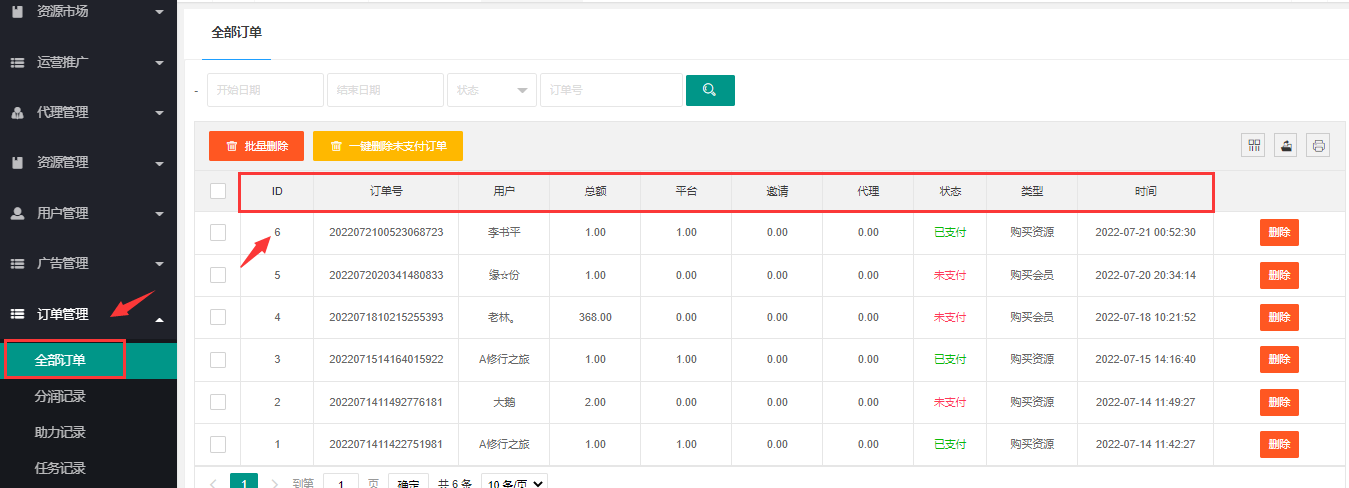Go to next page arrow

275,483
